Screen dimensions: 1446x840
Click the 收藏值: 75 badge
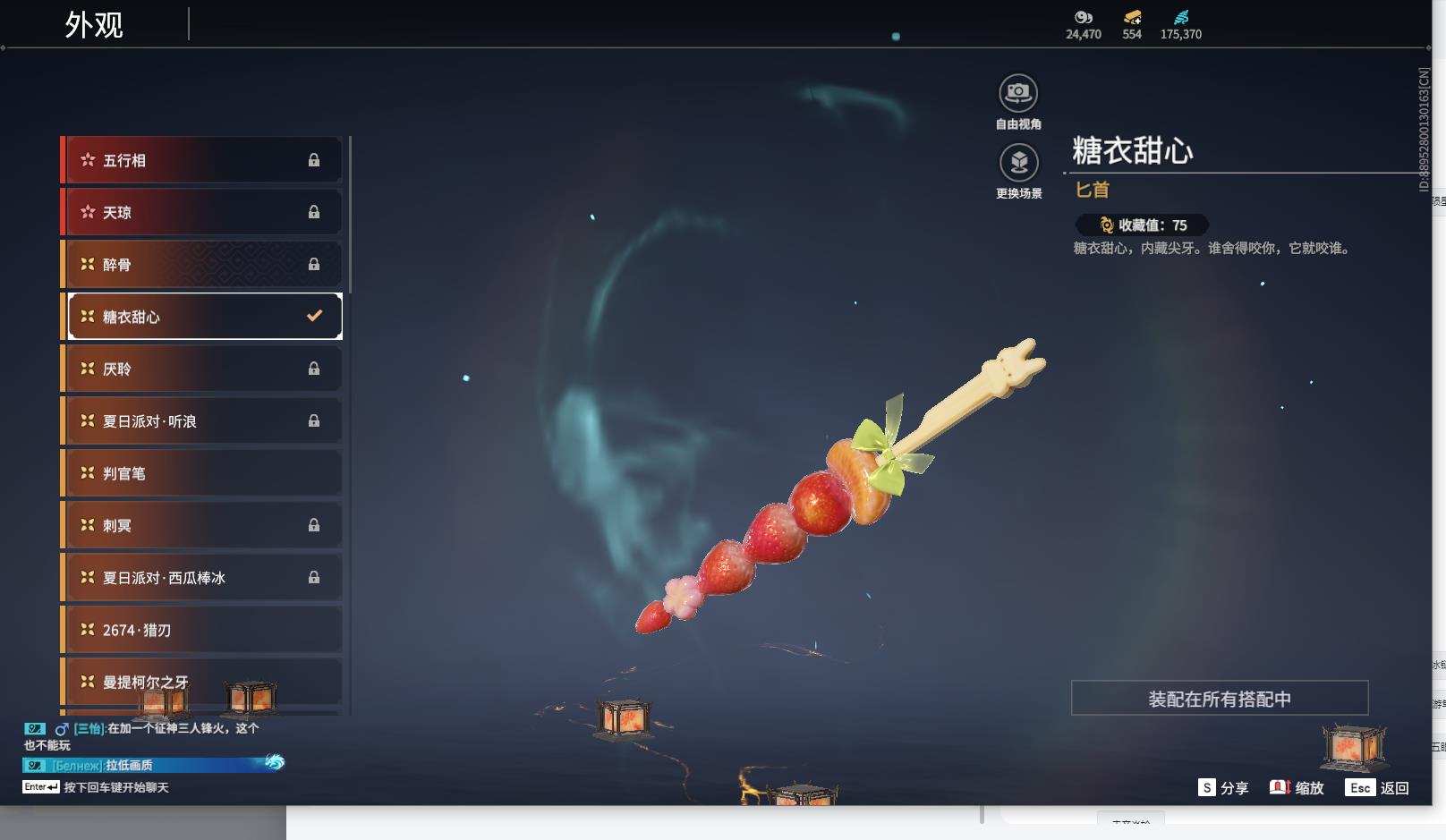(1143, 225)
